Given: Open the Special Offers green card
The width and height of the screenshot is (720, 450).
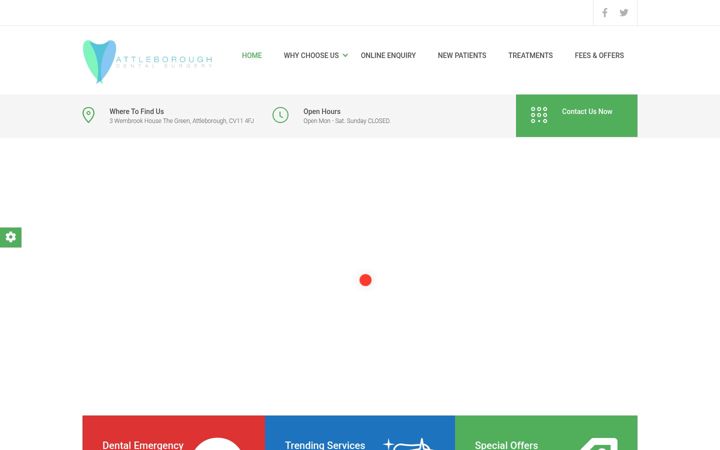Looking at the screenshot, I should pyautogui.click(x=546, y=433).
